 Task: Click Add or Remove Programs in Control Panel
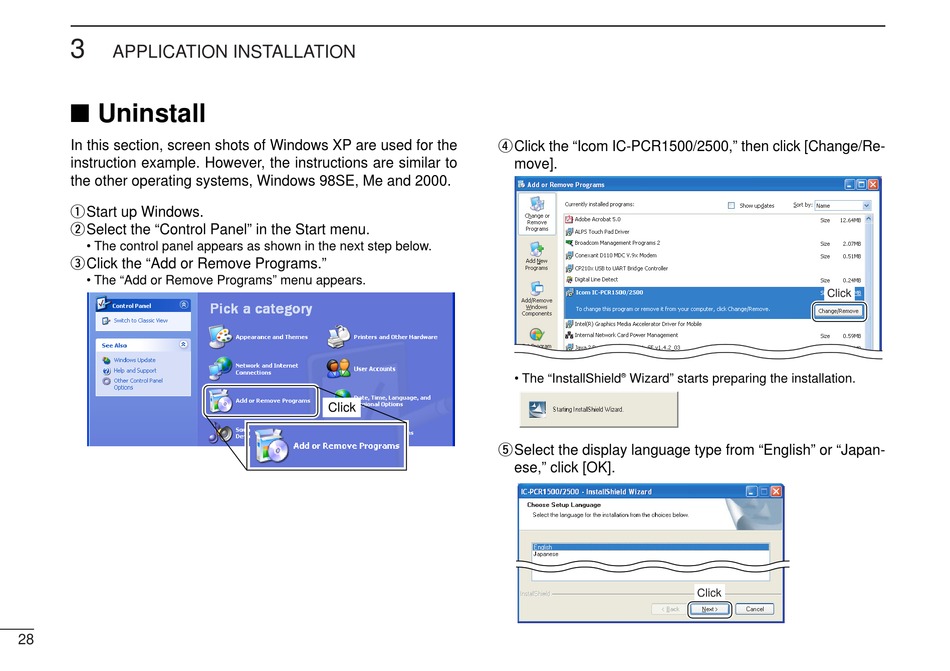[261, 401]
